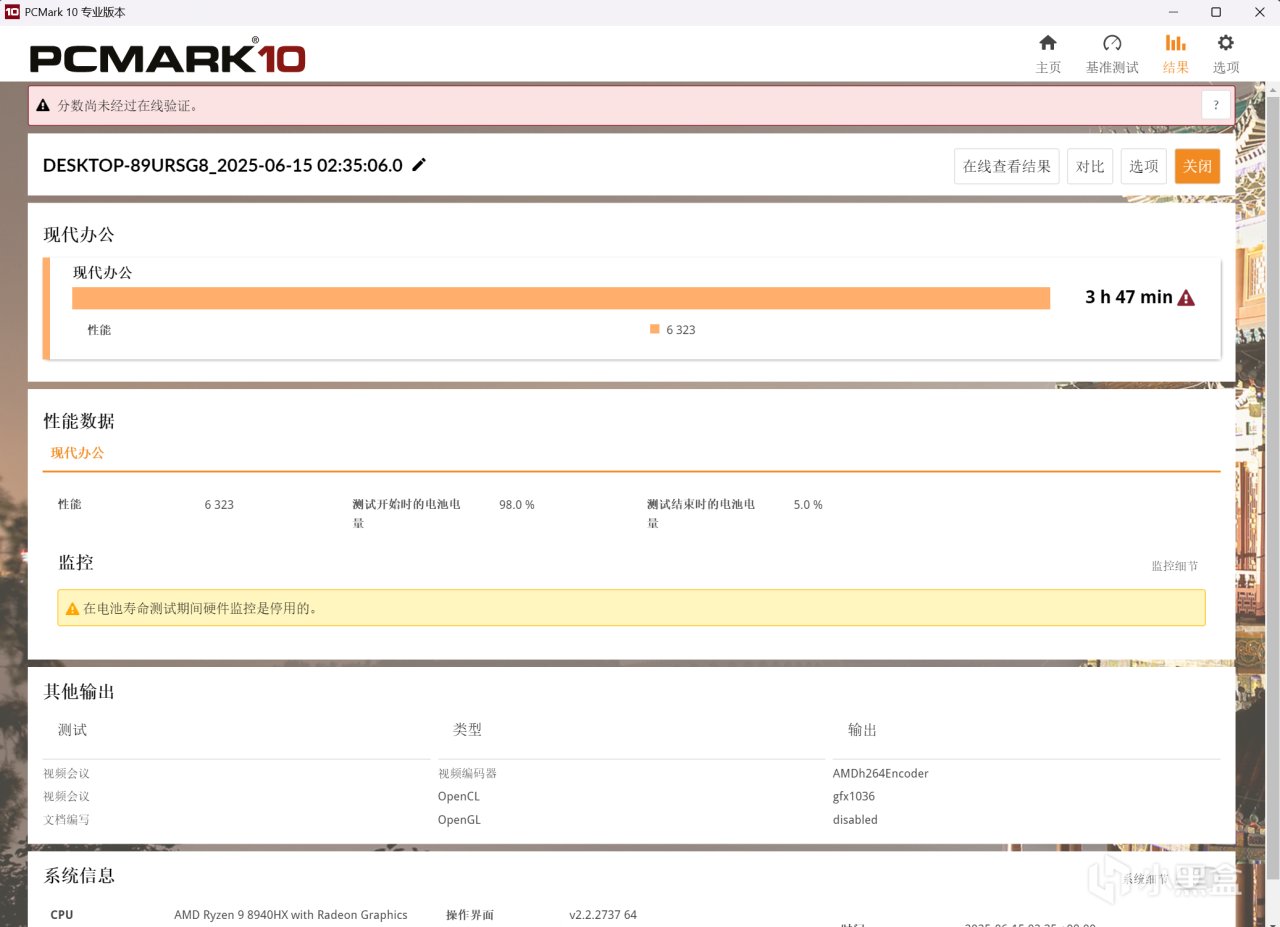Screen dimensions: 1280x927
Task: Open 选项 with the gear icon
Action: click(1226, 54)
